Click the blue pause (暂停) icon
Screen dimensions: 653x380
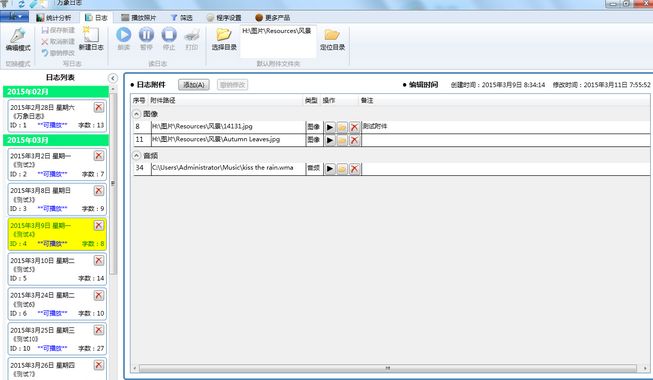coord(146,35)
